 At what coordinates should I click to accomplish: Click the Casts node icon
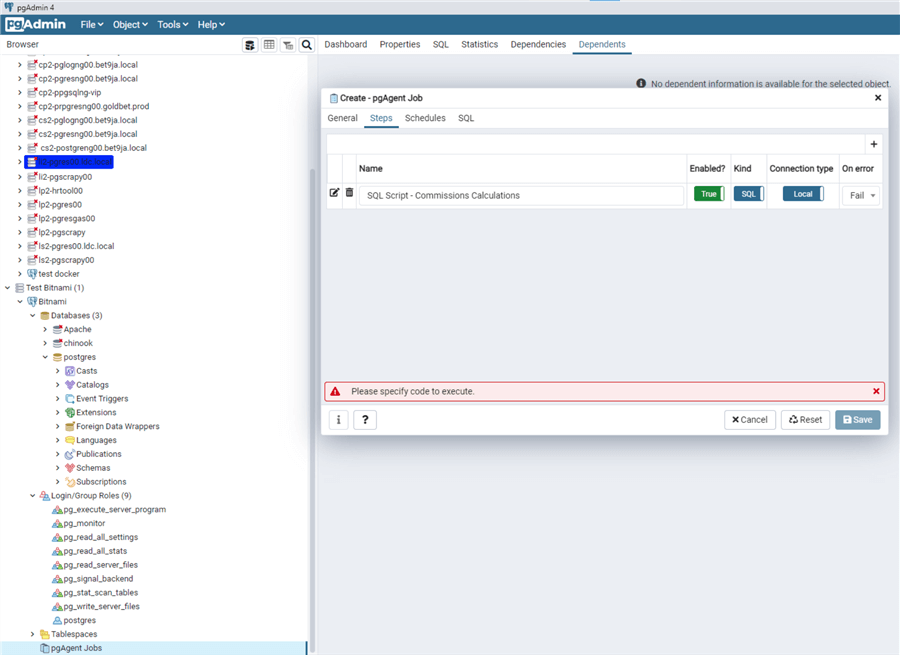click(70, 371)
